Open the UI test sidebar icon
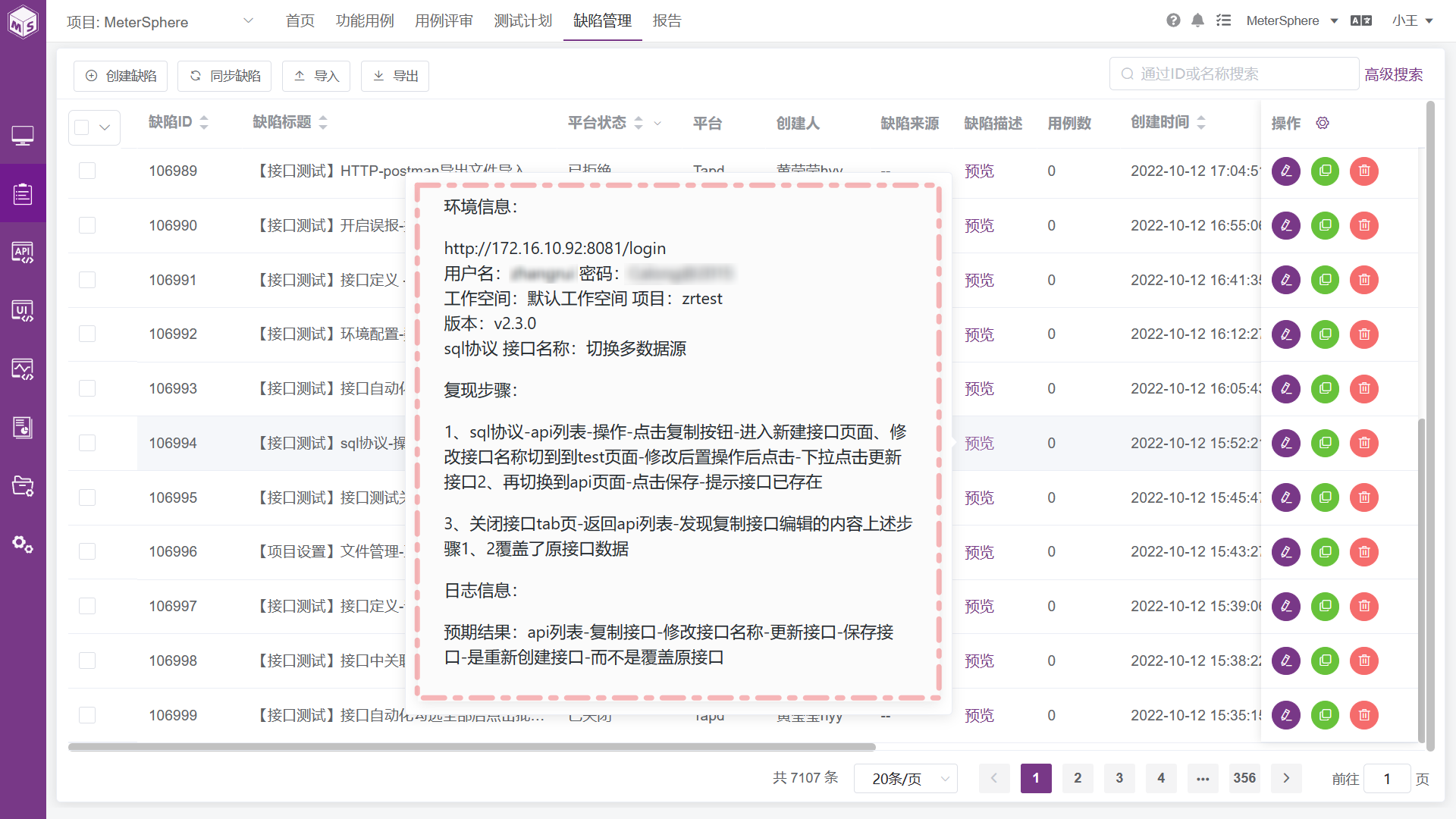 pyautogui.click(x=23, y=311)
